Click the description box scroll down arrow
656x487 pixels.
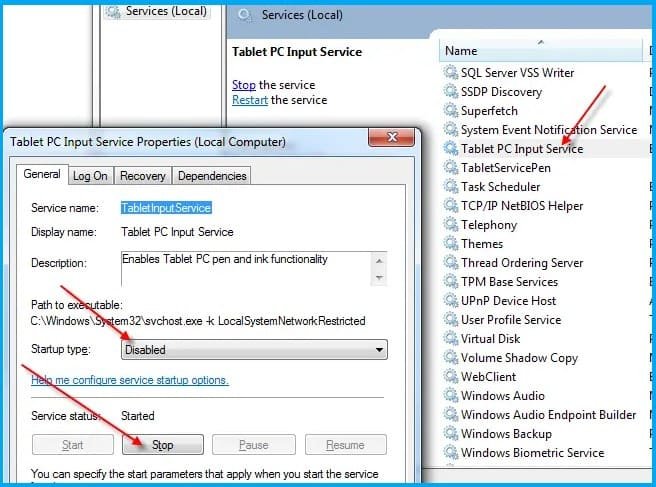379,277
